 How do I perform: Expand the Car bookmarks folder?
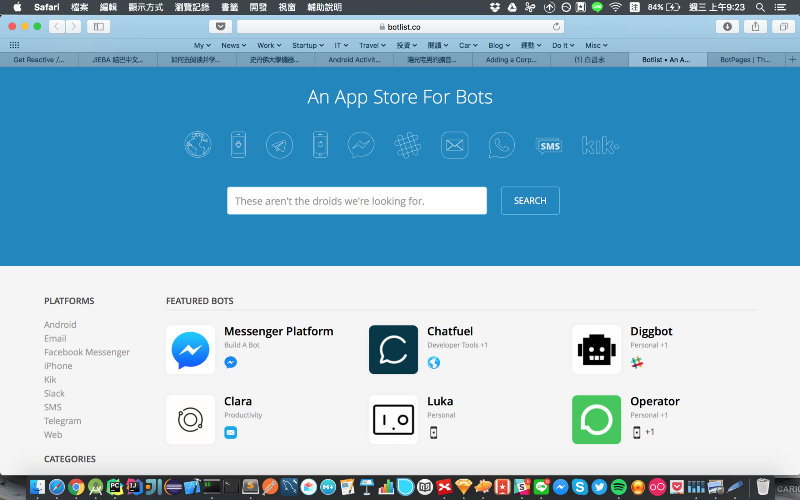(468, 45)
